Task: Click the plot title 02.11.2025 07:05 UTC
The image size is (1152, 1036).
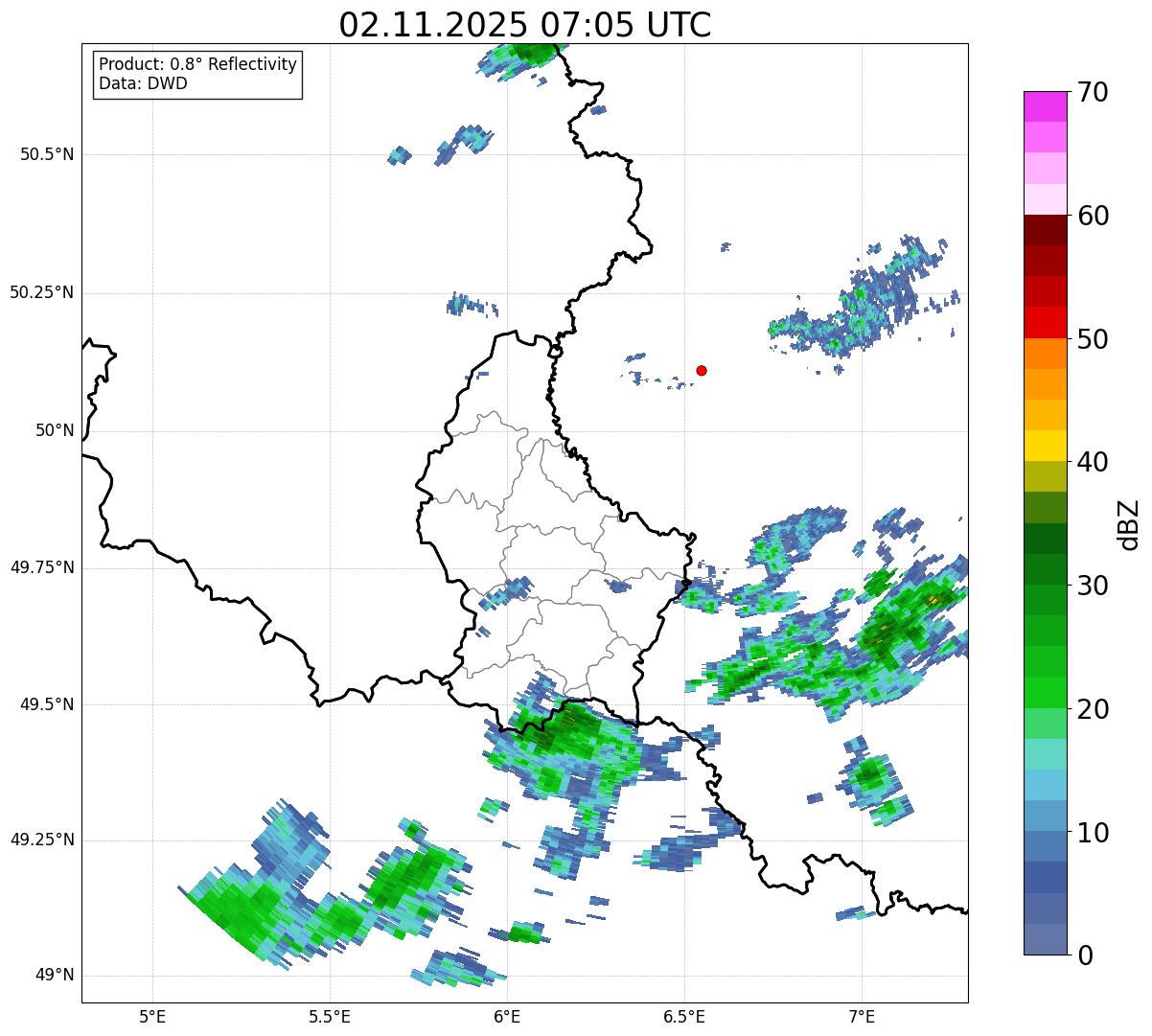Action: pos(525,24)
